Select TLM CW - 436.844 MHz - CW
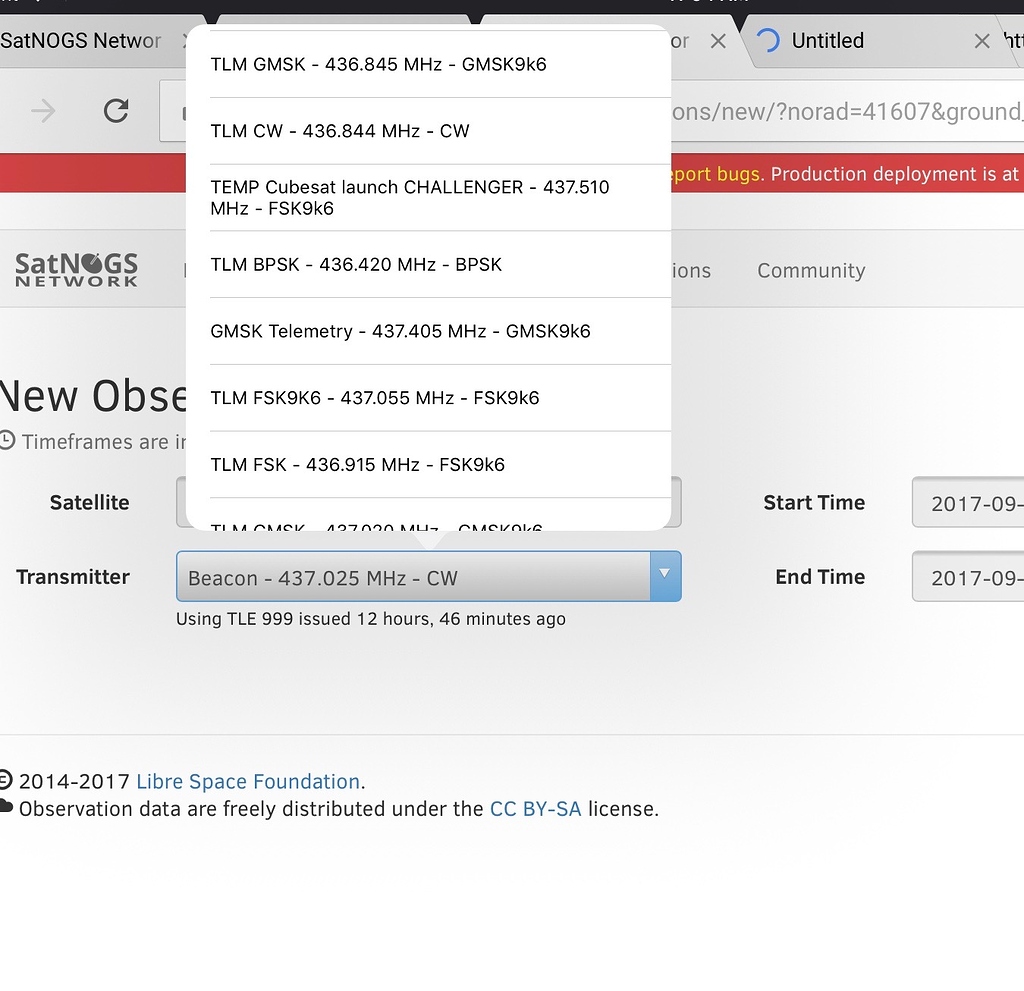This screenshot has height=991, width=1024. [340, 130]
